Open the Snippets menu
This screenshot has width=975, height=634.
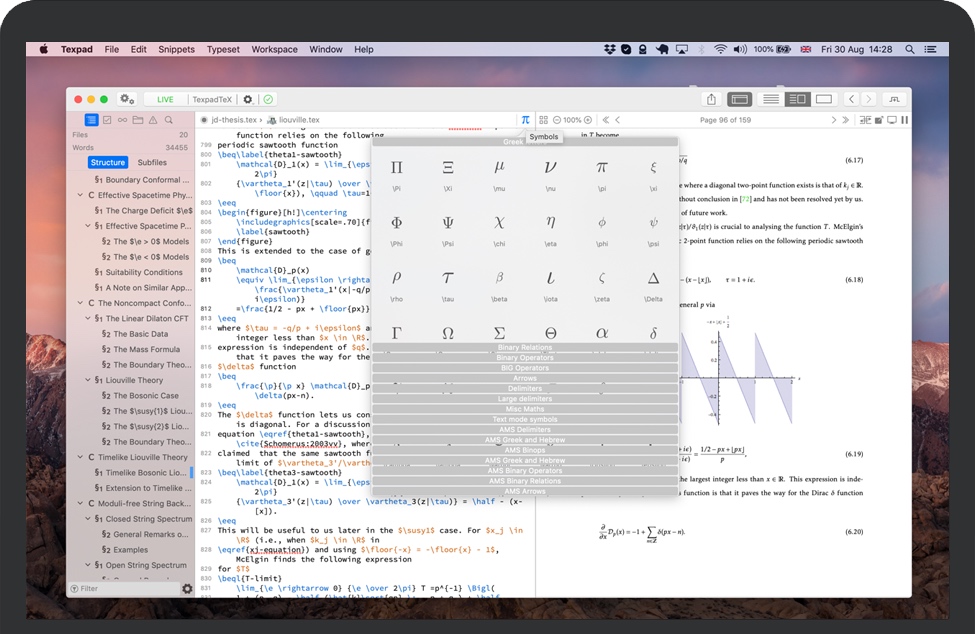coord(177,49)
